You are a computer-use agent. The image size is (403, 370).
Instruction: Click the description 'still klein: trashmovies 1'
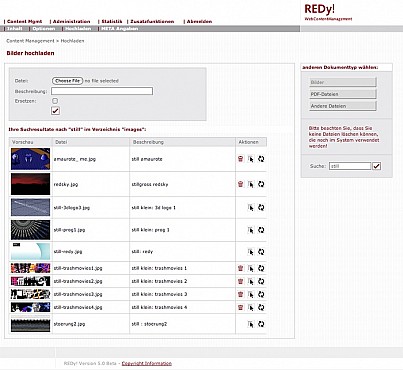pos(159,268)
